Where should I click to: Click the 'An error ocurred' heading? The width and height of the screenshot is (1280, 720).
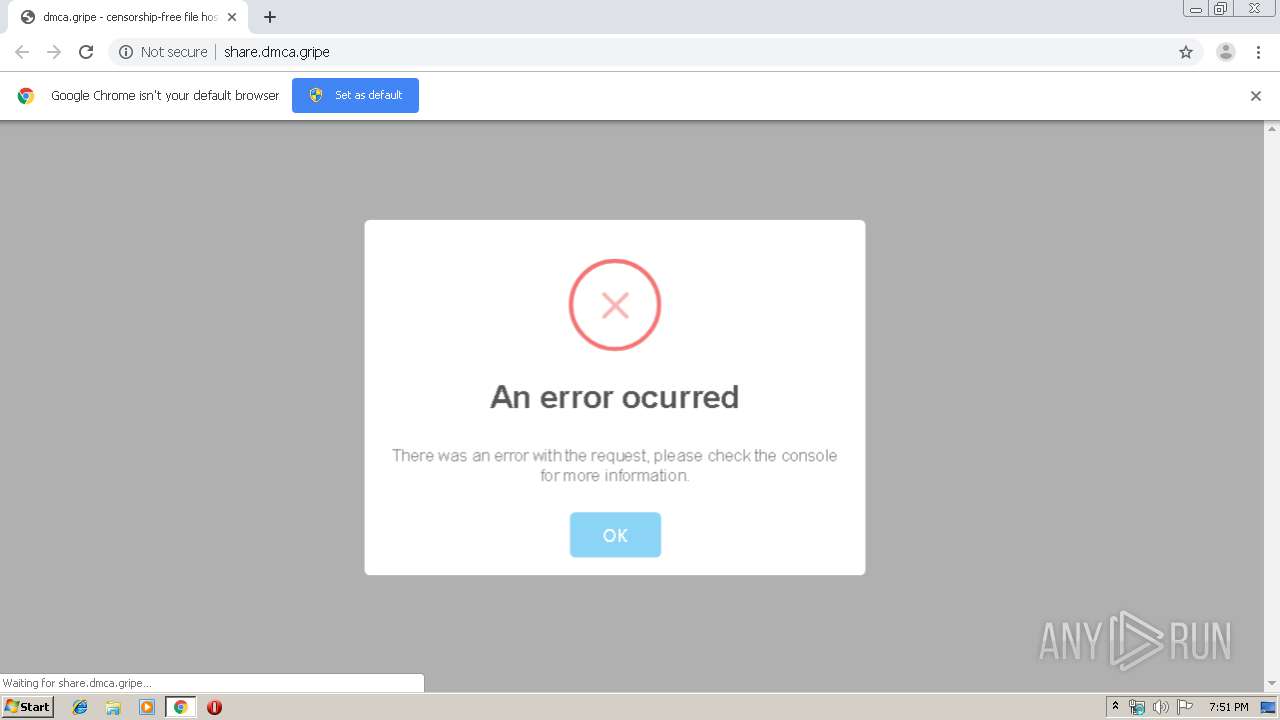615,397
